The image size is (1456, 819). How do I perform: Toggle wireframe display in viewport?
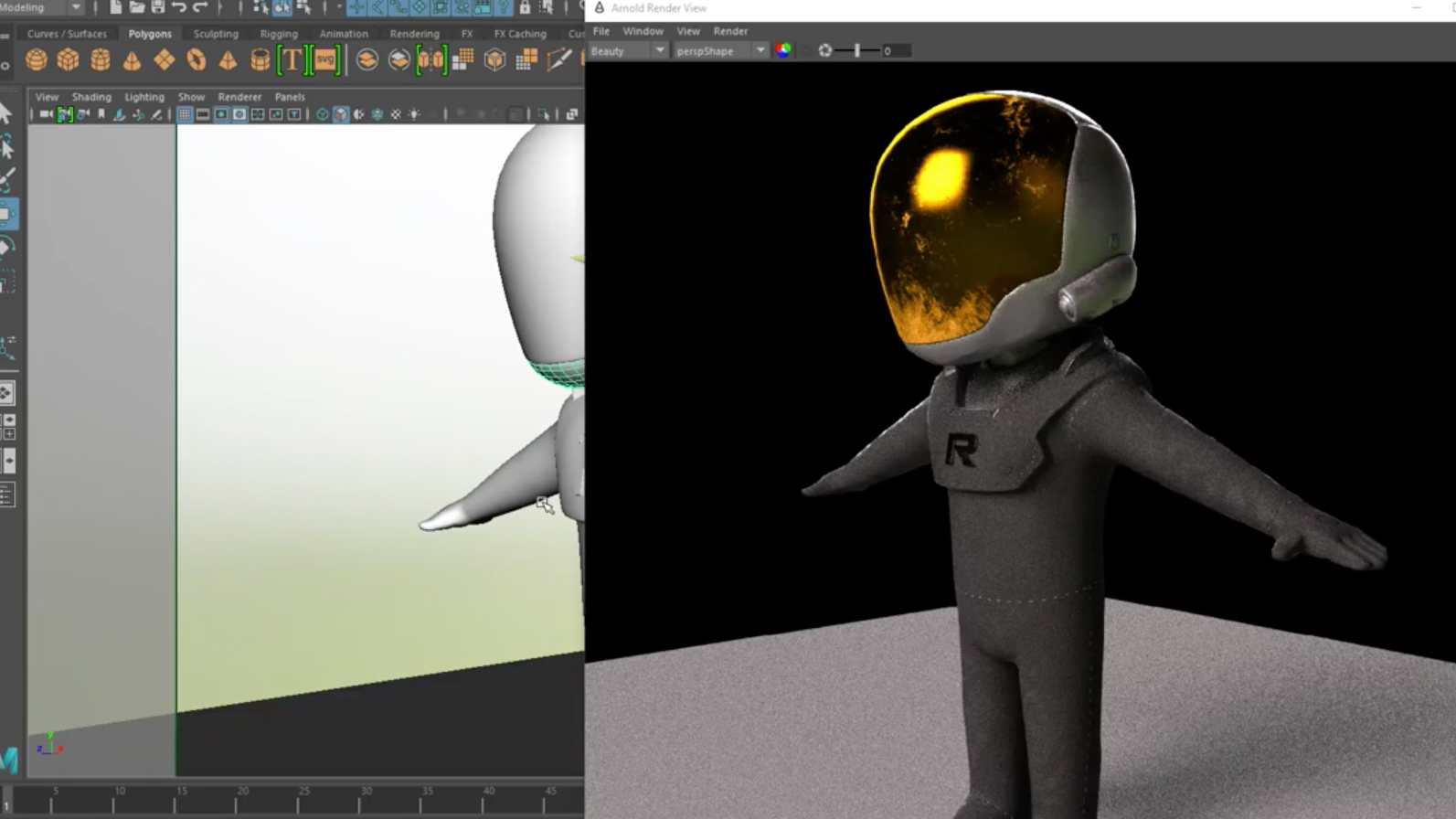(x=323, y=114)
